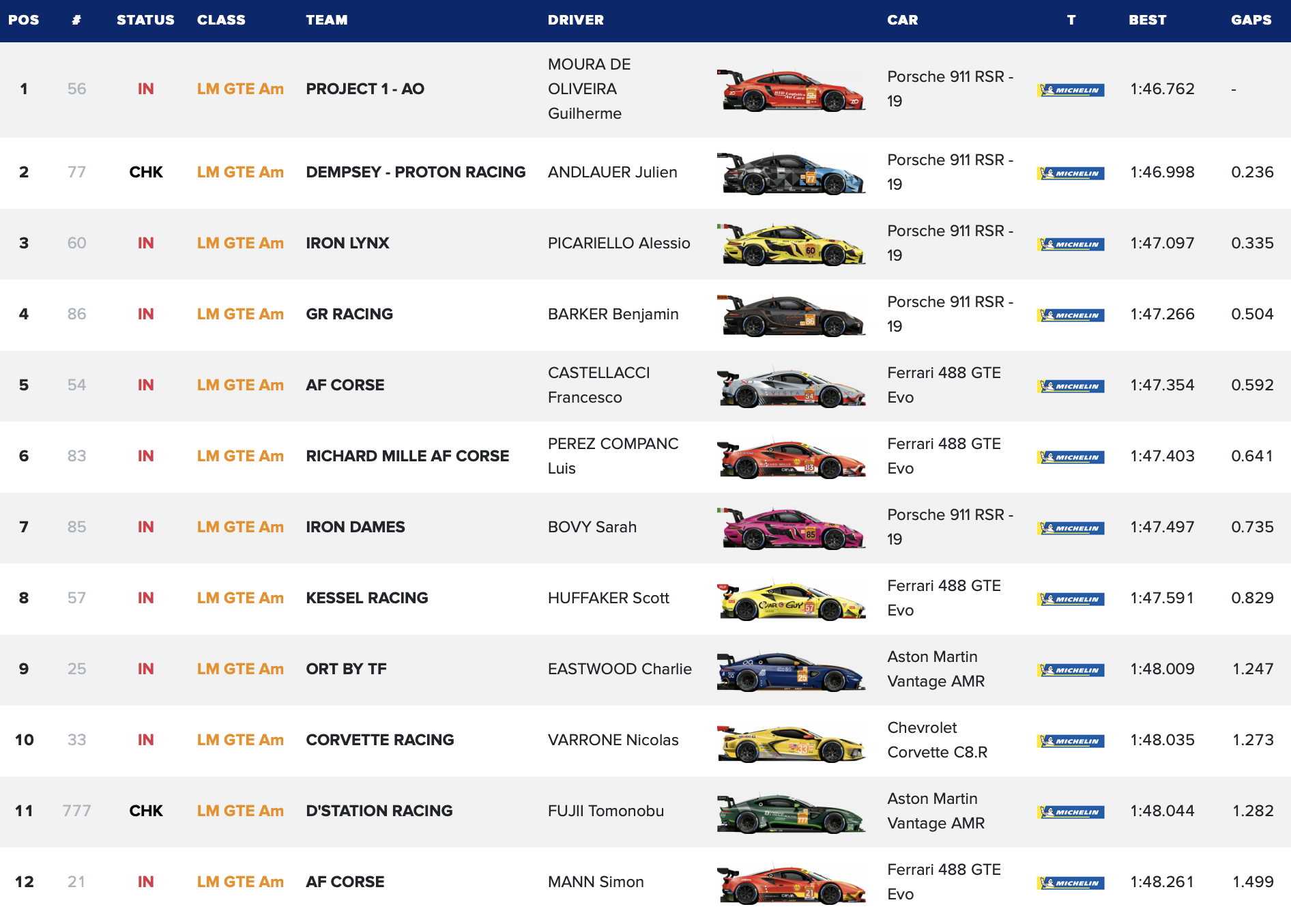
Task: Click the red #56 Project 1 car image
Action: (x=791, y=90)
